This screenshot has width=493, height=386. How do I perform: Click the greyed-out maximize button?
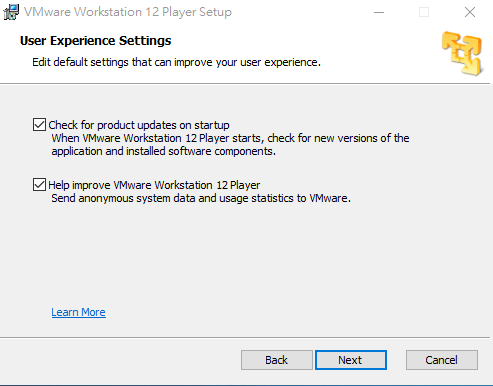click(x=424, y=12)
